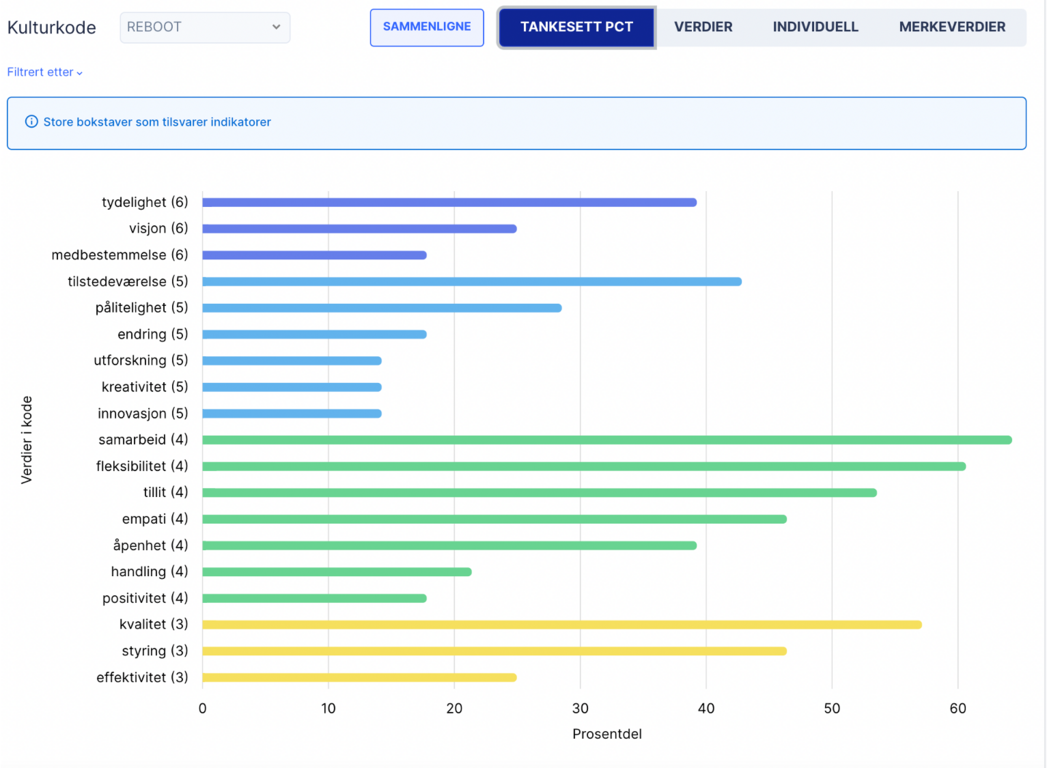Screen dimensions: 1047x768
Task: Click the empati (4) bar
Action: click(494, 519)
